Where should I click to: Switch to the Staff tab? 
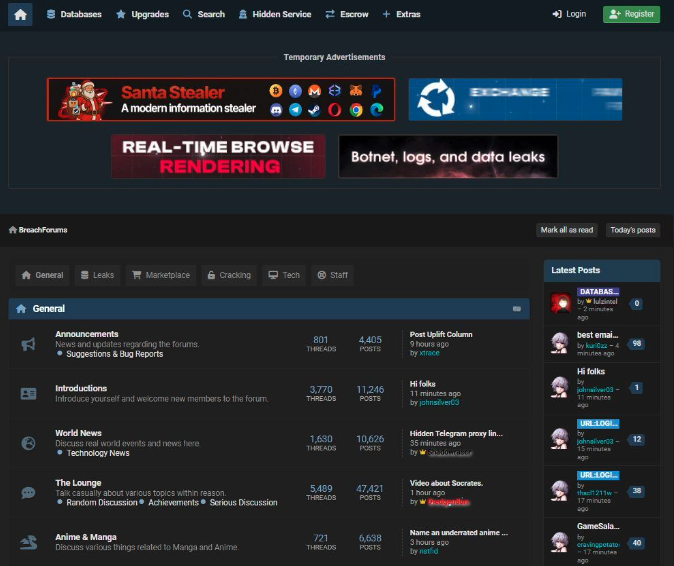coord(332,275)
